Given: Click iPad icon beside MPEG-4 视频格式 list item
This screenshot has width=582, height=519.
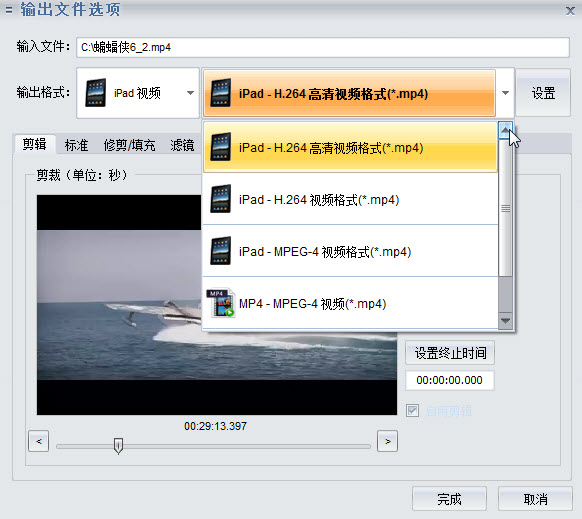Looking at the screenshot, I should pyautogui.click(x=221, y=251).
